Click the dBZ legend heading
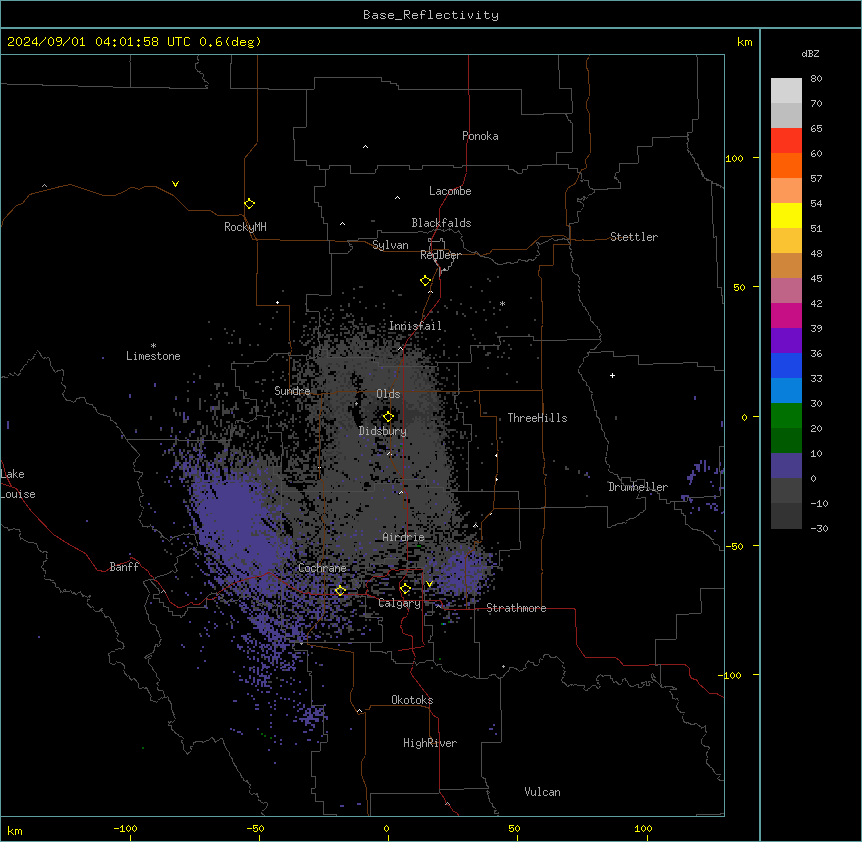 point(810,53)
